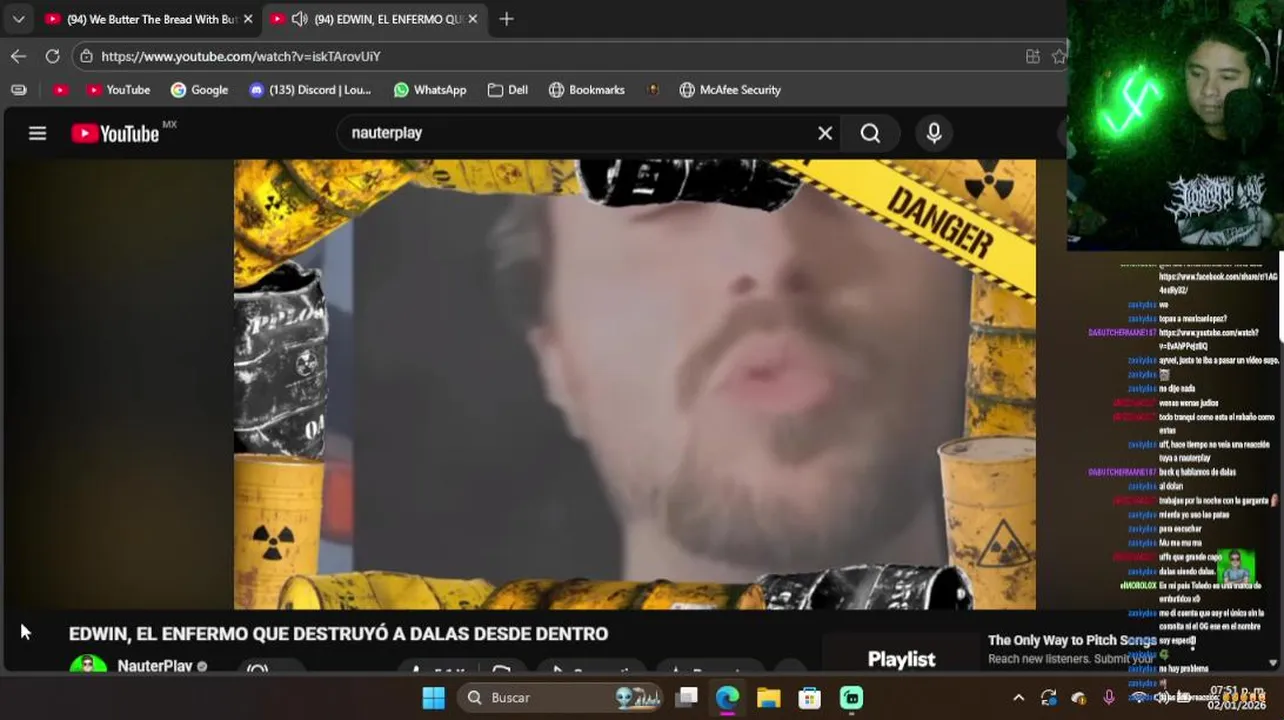Image resolution: width=1284 pixels, height=720 pixels.
Task: Open the Windows Start menu
Action: tap(434, 697)
